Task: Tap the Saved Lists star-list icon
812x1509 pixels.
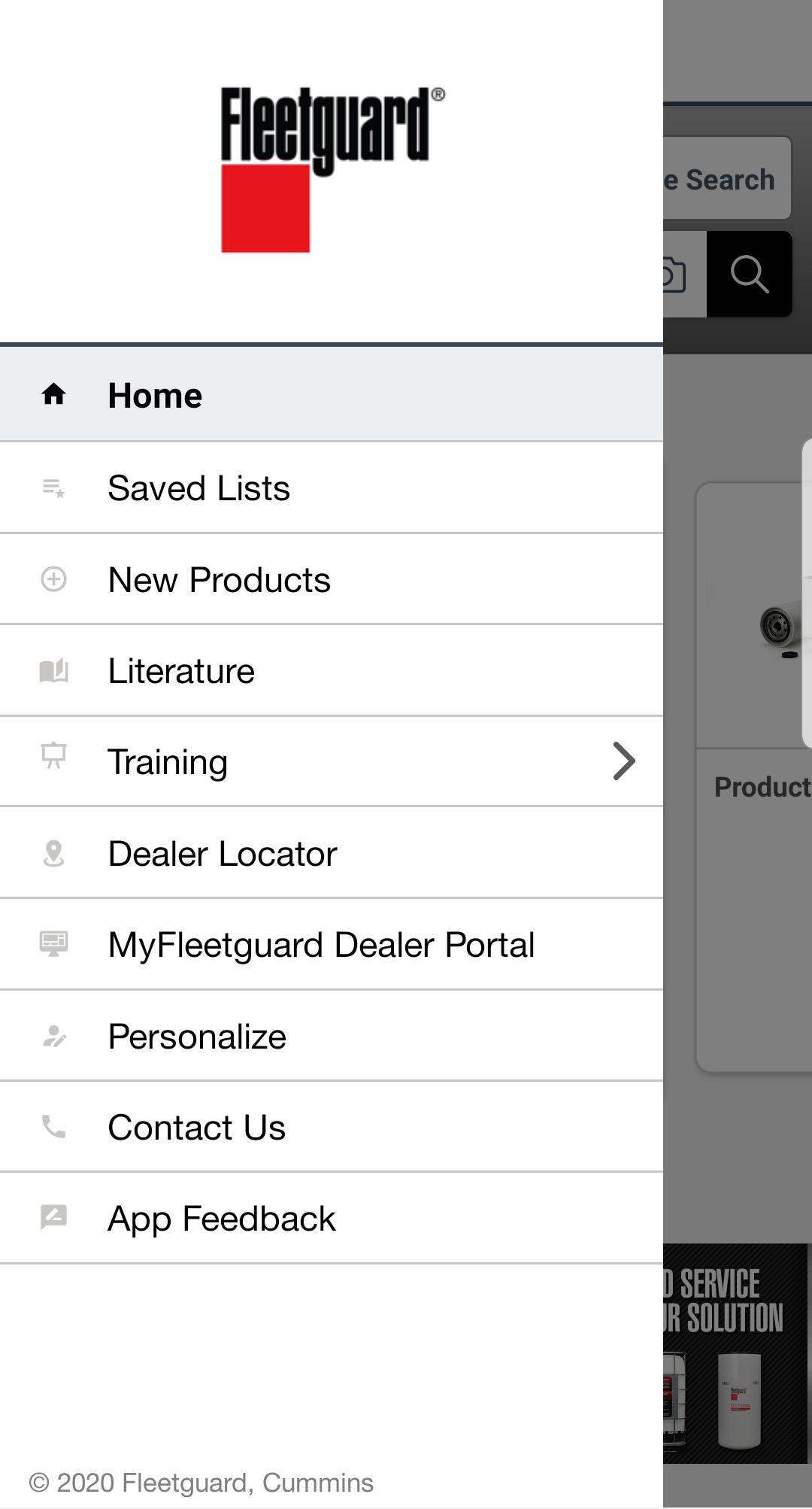Action: (x=53, y=487)
